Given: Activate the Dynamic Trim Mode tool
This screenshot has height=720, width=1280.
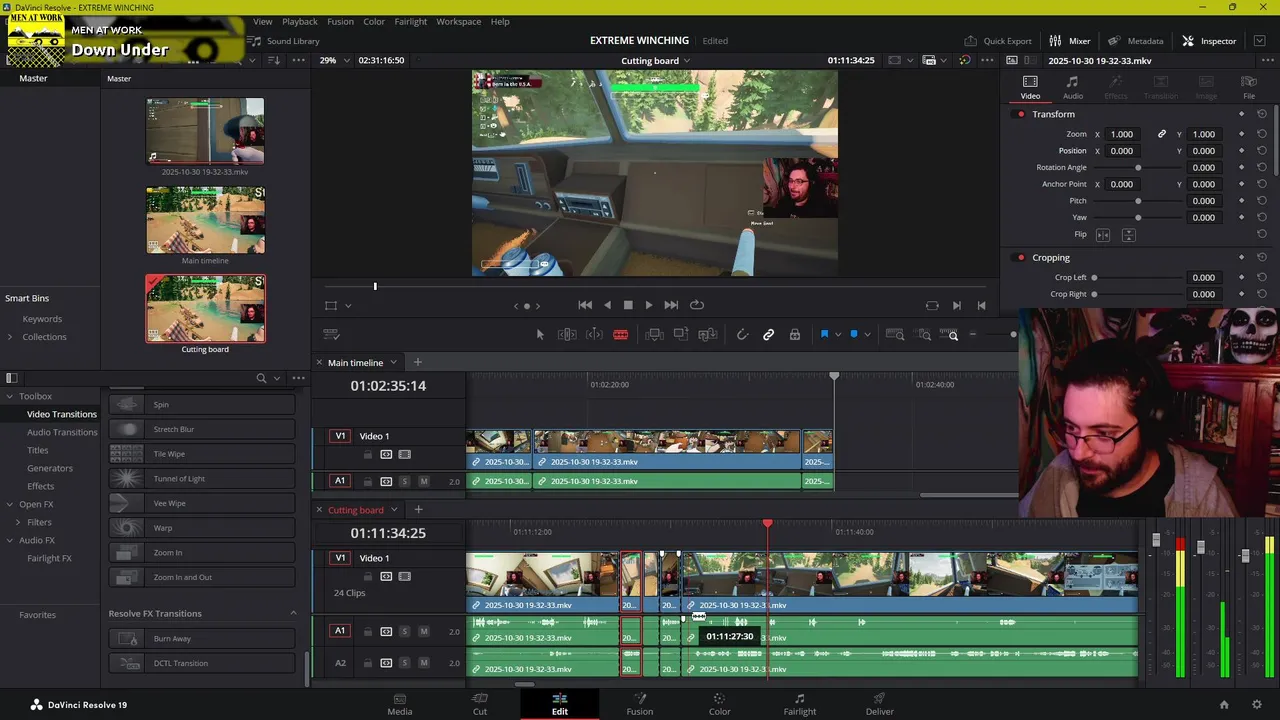Looking at the screenshot, I should [x=594, y=335].
